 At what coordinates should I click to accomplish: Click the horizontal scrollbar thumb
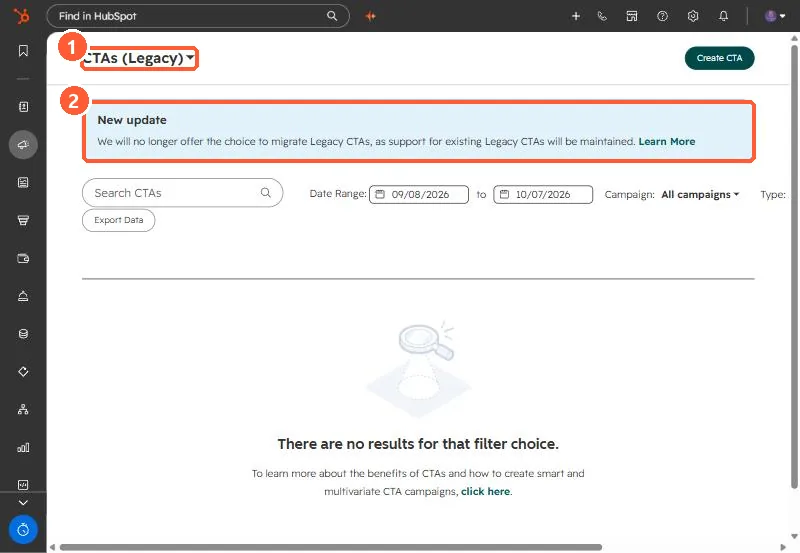331,547
